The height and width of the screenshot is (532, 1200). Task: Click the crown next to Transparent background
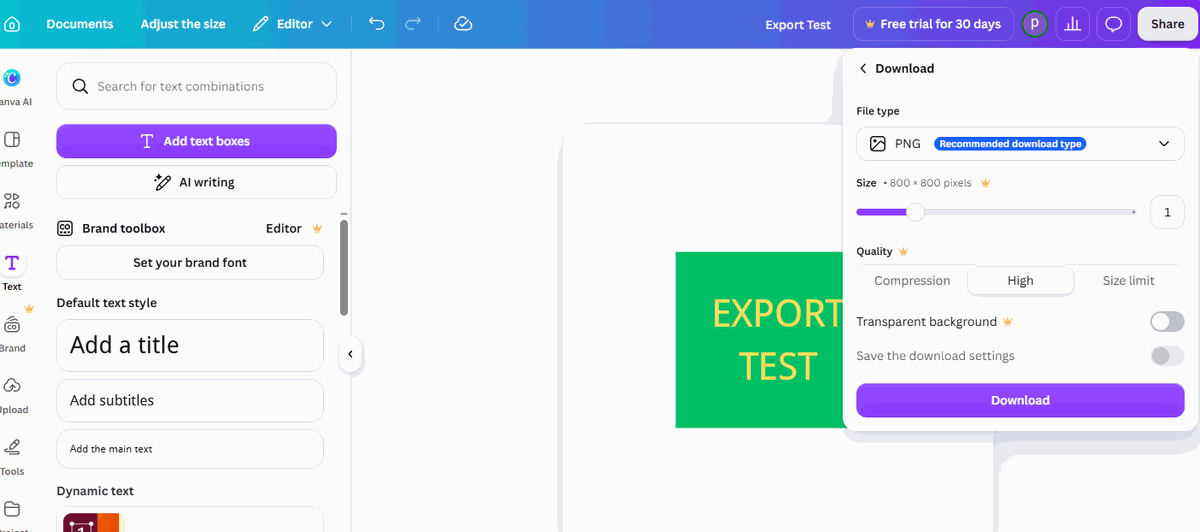click(x=1008, y=321)
